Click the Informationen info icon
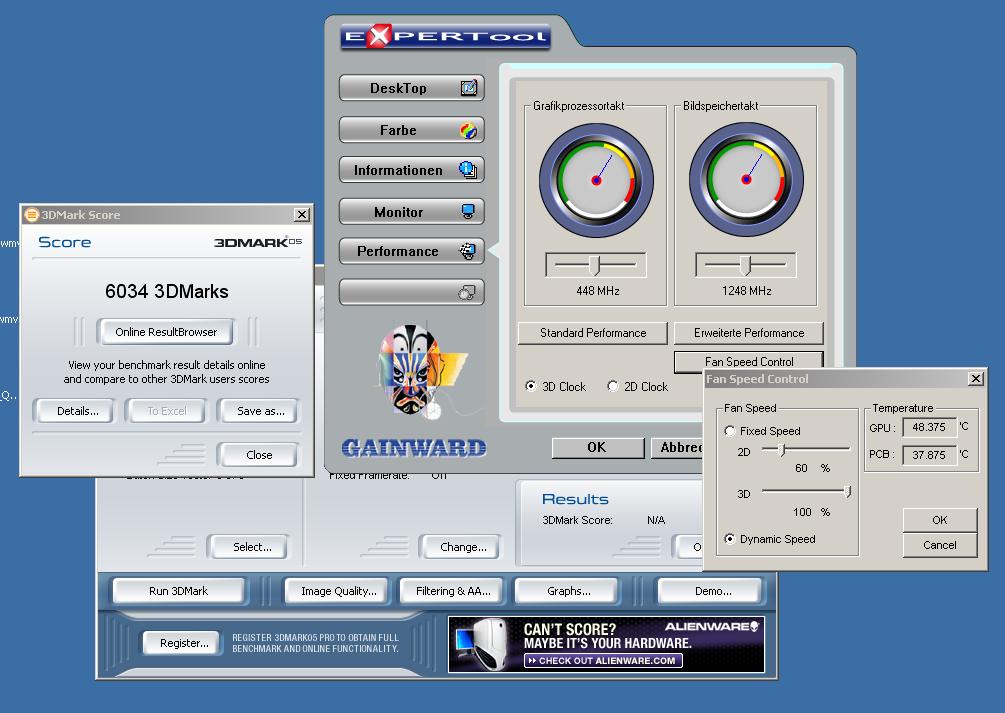Image resolution: width=1005 pixels, height=713 pixels. pyautogui.click(x=468, y=170)
